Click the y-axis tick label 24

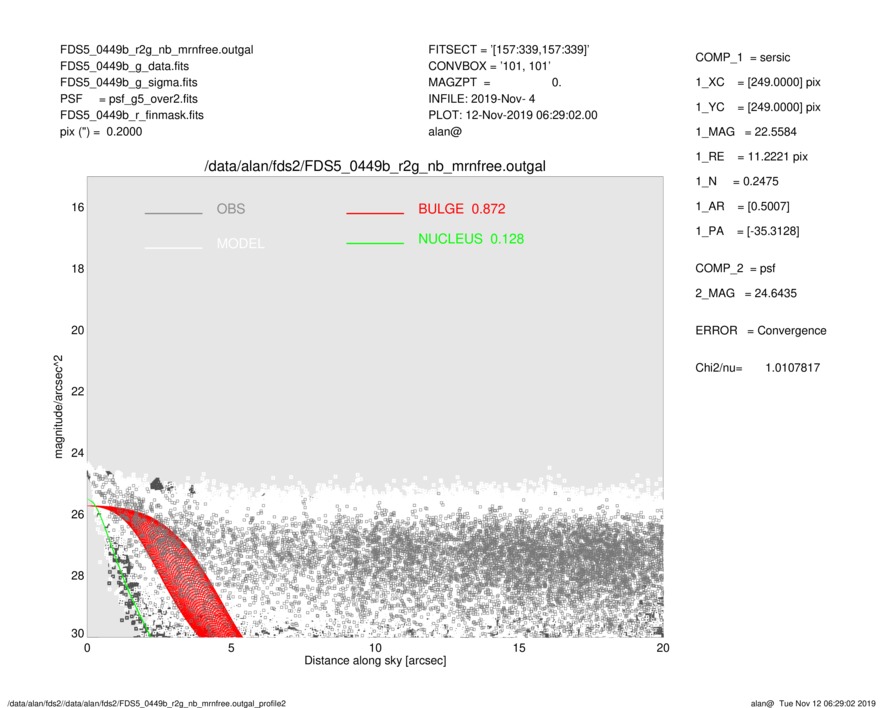click(x=77, y=453)
